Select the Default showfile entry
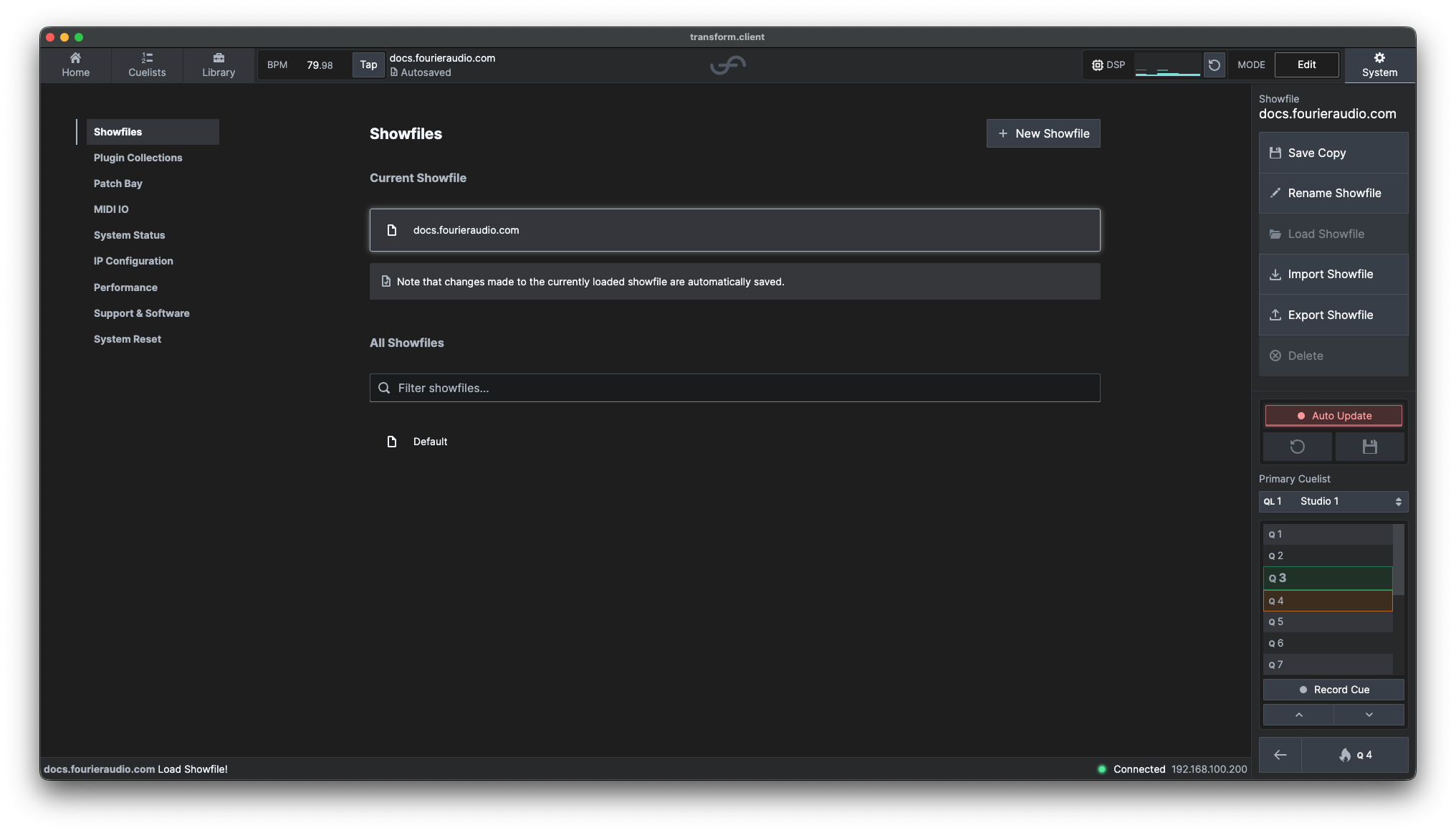Viewport: 1456px width, 833px height. tap(734, 442)
